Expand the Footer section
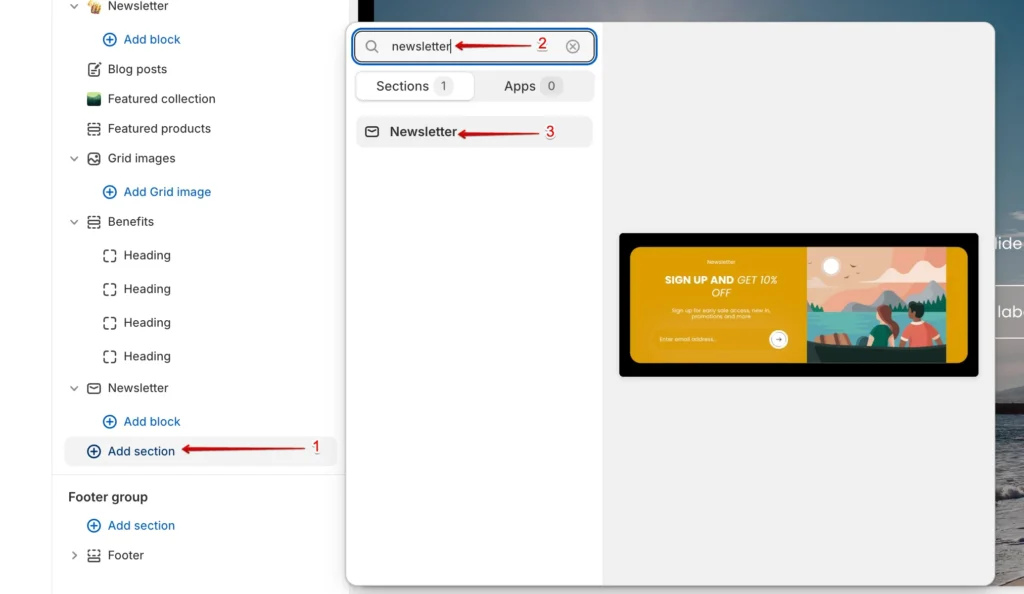This screenshot has height=594, width=1024. tap(74, 555)
